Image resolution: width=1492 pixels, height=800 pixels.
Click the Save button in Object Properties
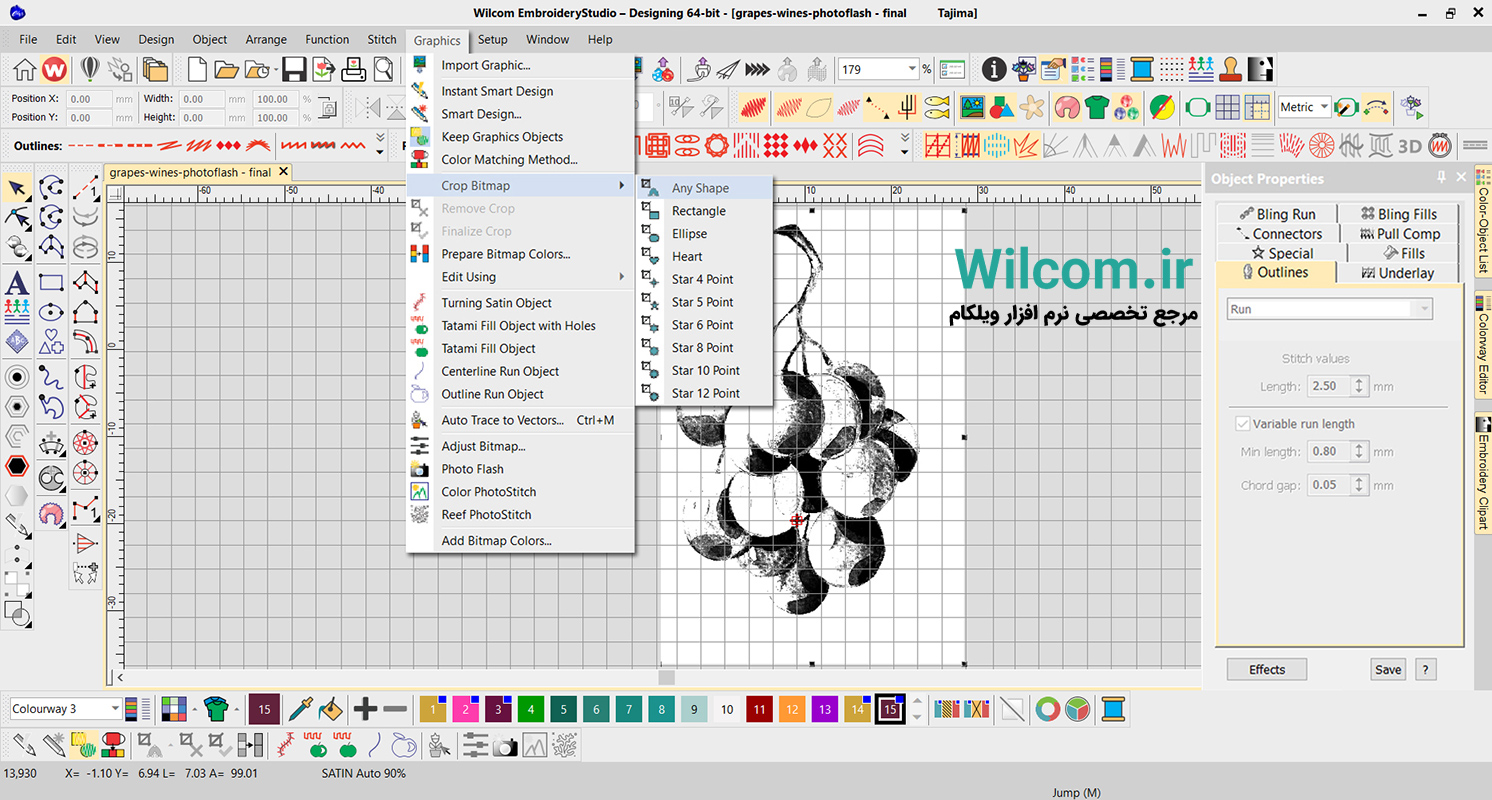pos(1388,670)
